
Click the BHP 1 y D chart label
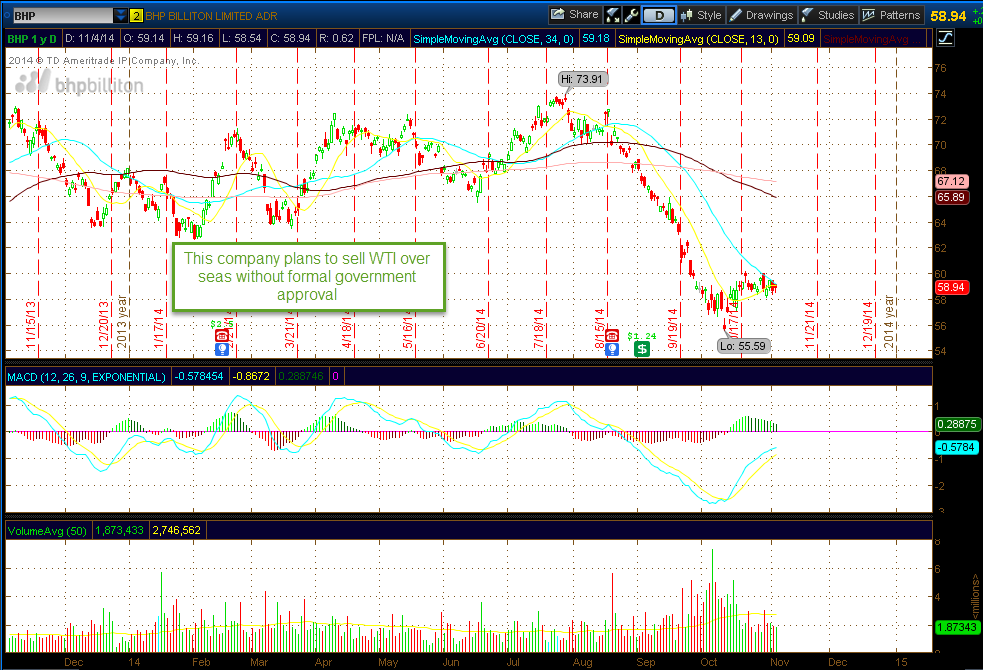click(x=31, y=39)
